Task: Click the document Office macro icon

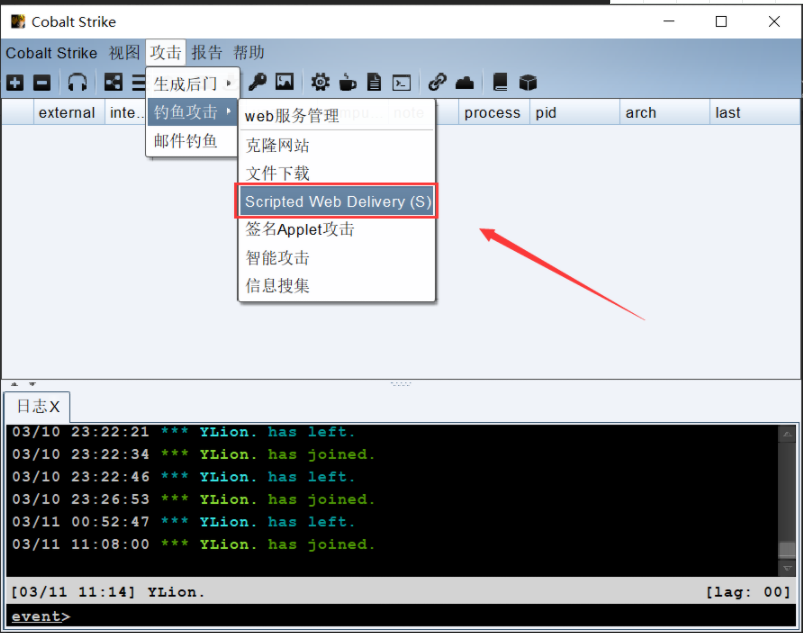Action: coord(374,82)
